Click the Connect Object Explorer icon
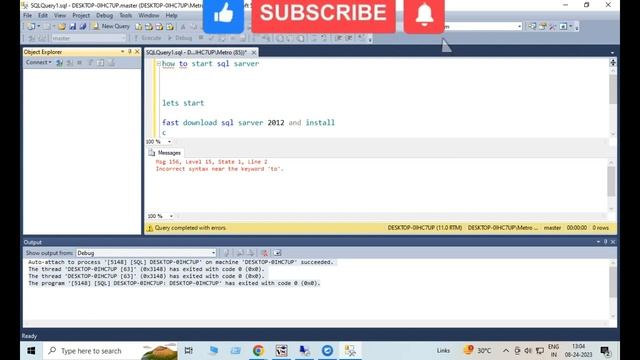The image size is (640, 360). click(x=60, y=62)
